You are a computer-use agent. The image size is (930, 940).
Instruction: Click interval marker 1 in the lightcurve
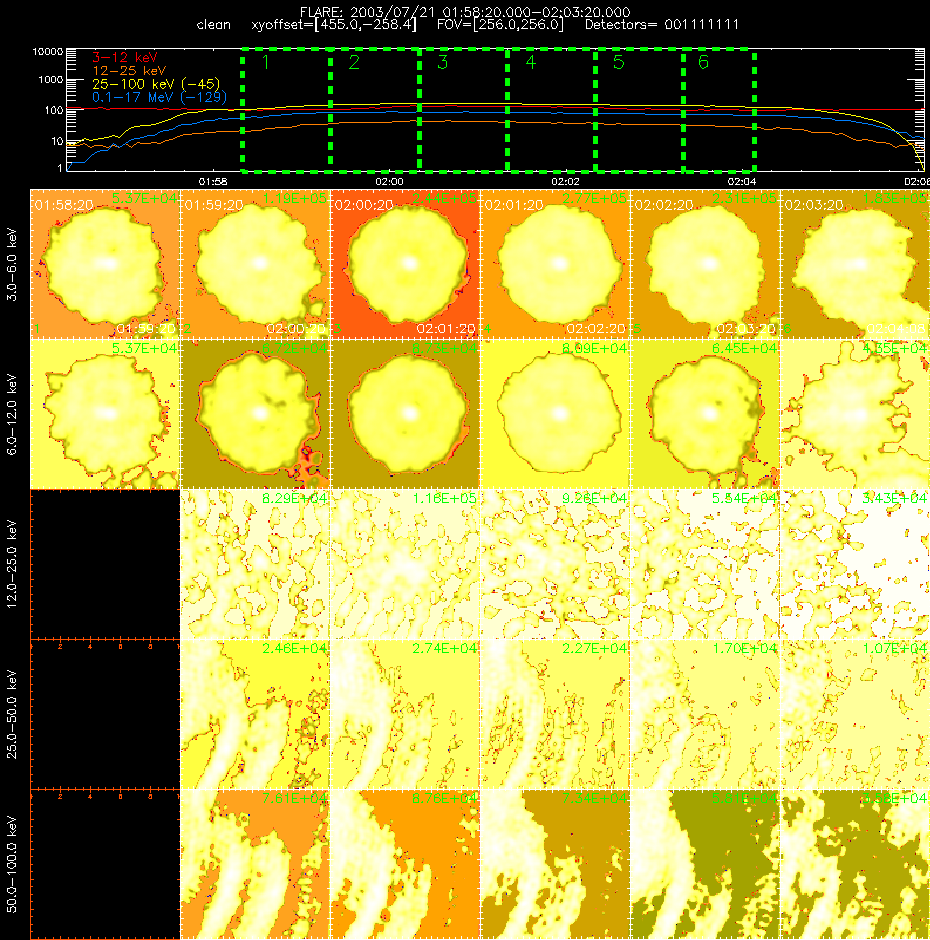tap(266, 62)
